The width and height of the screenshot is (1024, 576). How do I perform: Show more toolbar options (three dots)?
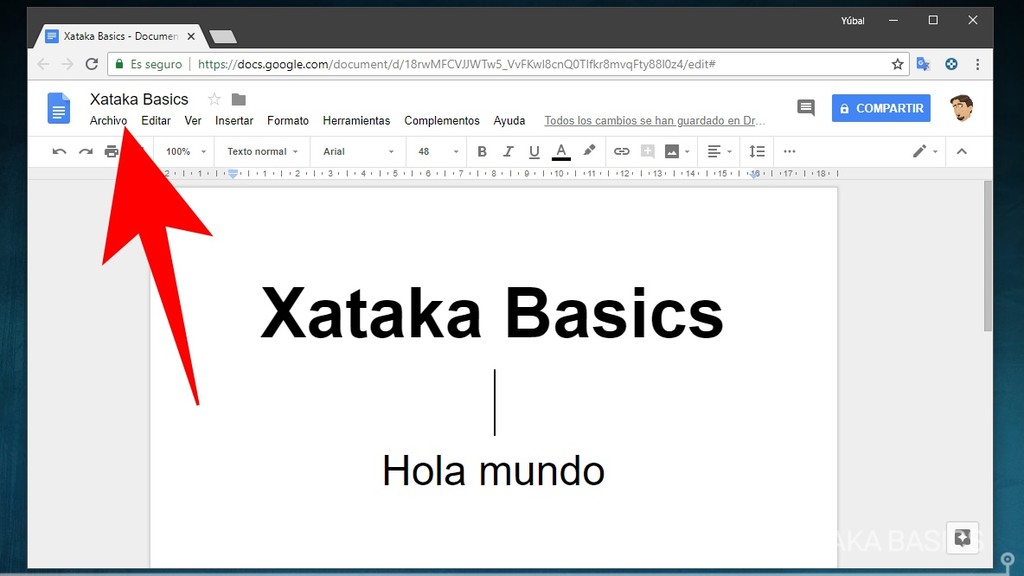790,152
